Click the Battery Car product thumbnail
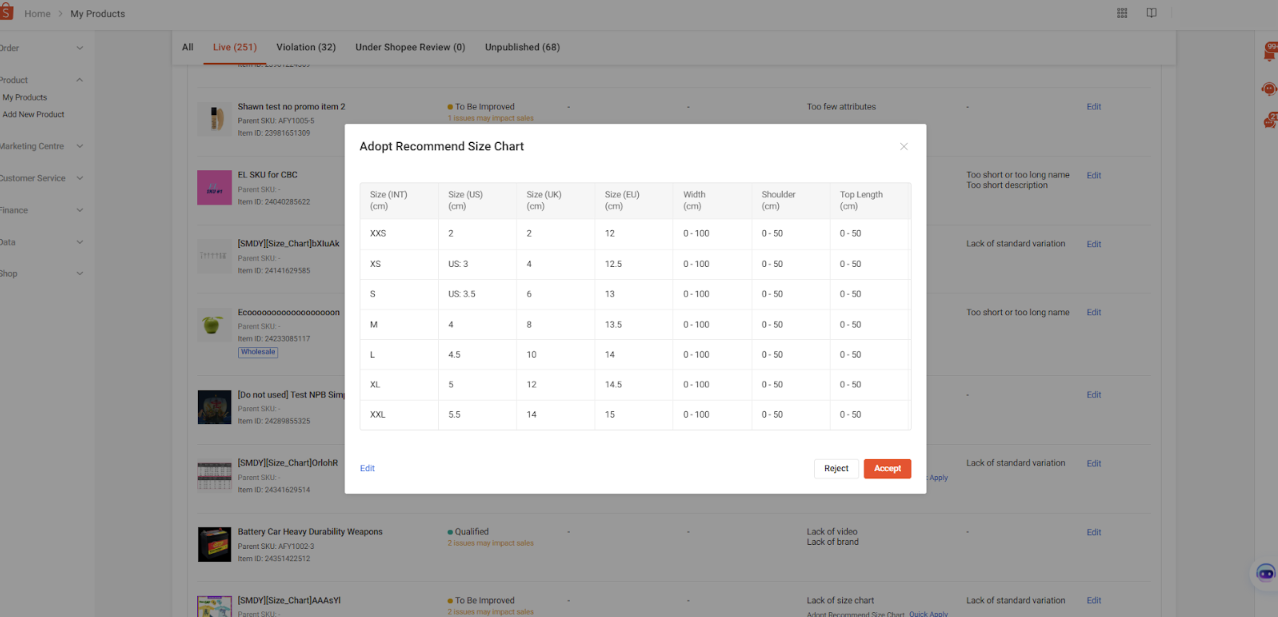The image size is (1278, 617). (214, 544)
